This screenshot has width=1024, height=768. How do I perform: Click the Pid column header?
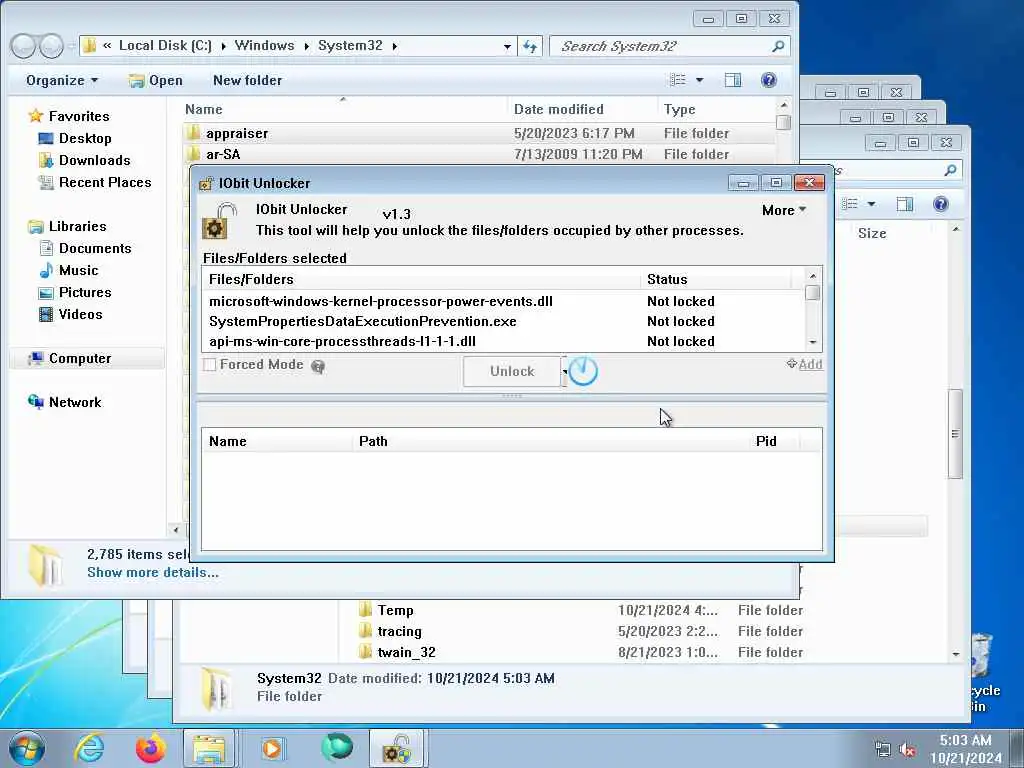tap(766, 441)
